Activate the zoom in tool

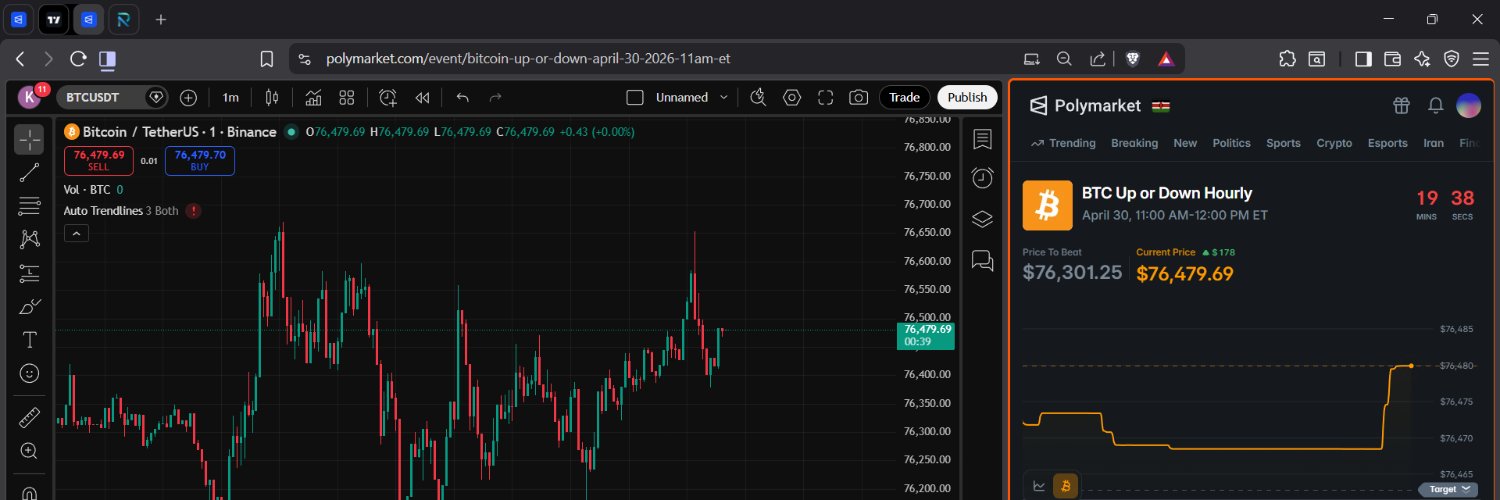[x=29, y=451]
